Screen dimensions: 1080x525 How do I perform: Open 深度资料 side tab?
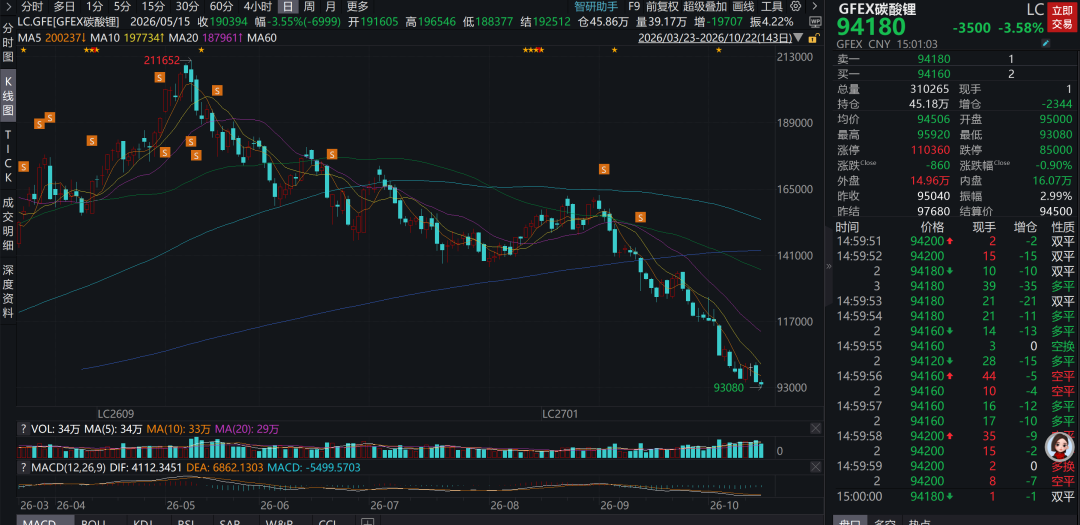8,291
